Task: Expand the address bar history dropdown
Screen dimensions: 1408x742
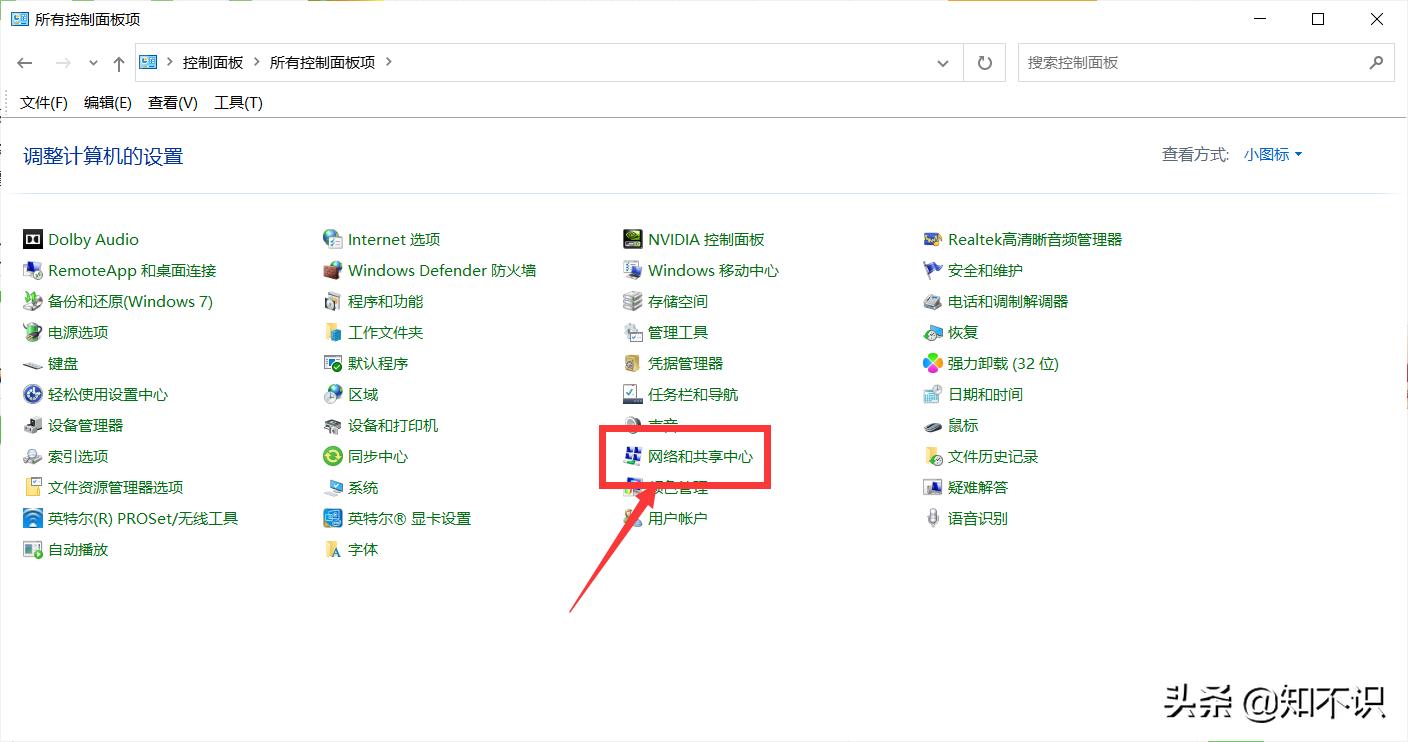Action: click(942, 62)
